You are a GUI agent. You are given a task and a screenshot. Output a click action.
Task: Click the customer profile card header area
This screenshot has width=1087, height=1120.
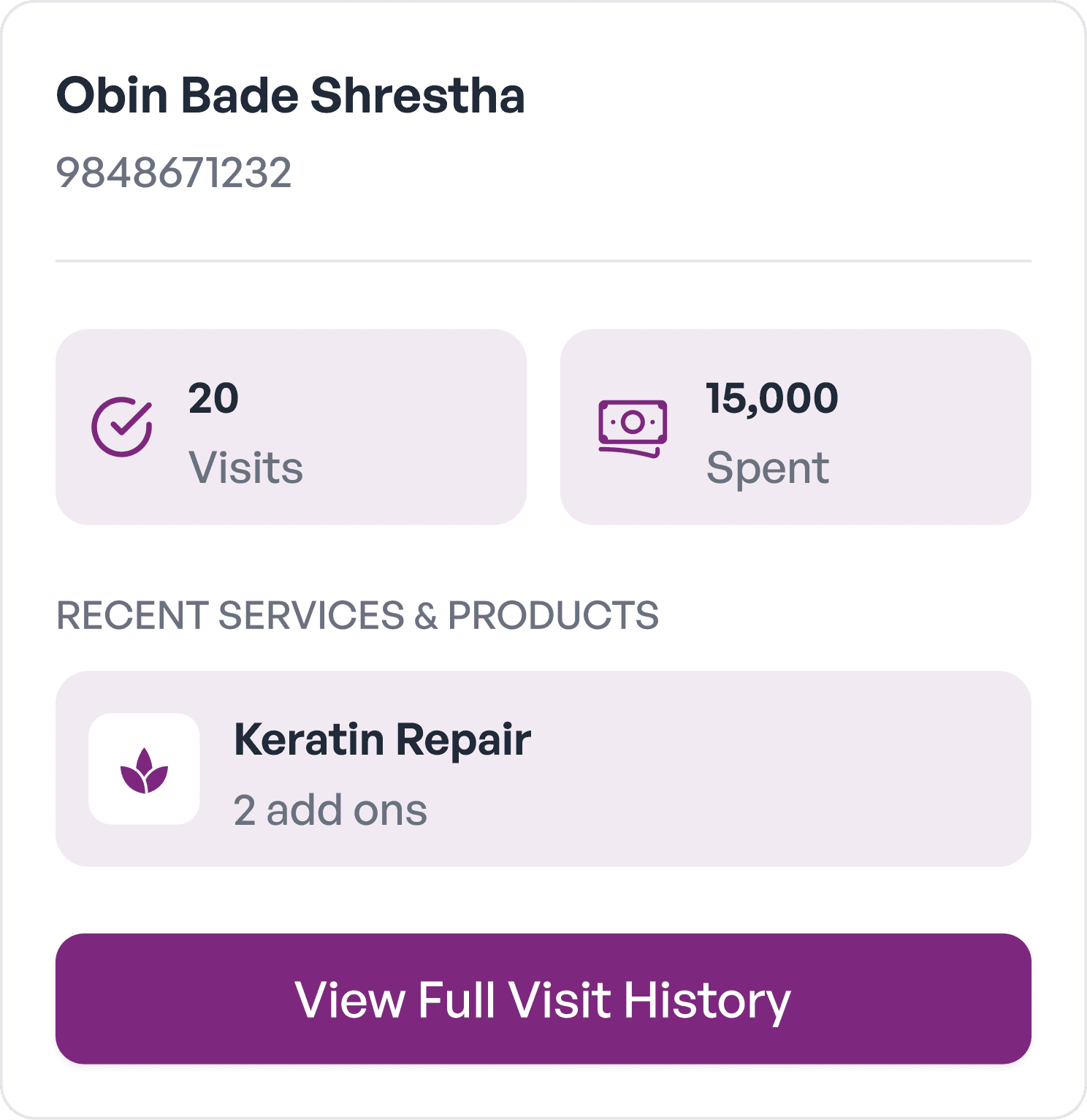[x=543, y=132]
